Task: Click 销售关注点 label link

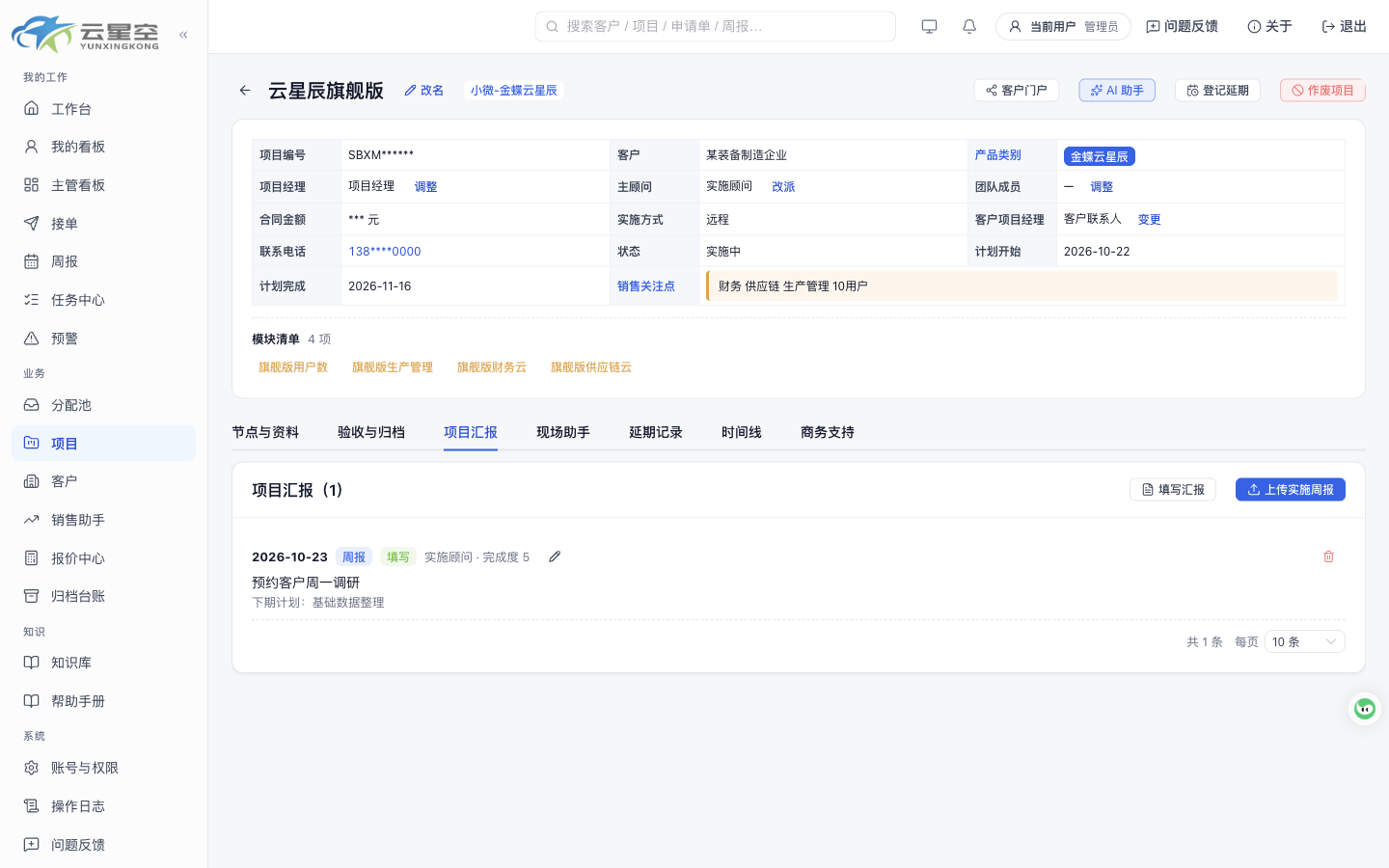Action: pyautogui.click(x=646, y=286)
